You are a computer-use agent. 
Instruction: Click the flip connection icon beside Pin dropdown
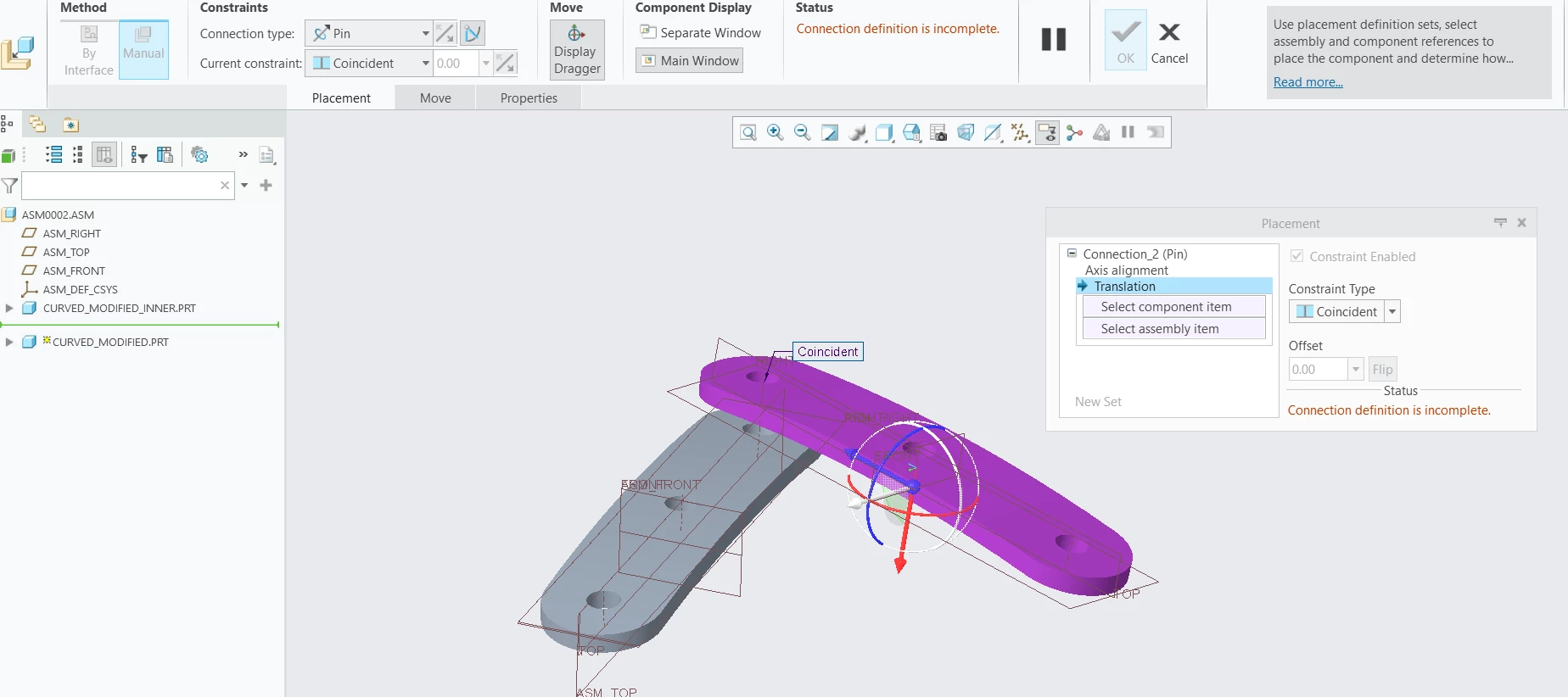click(x=445, y=34)
